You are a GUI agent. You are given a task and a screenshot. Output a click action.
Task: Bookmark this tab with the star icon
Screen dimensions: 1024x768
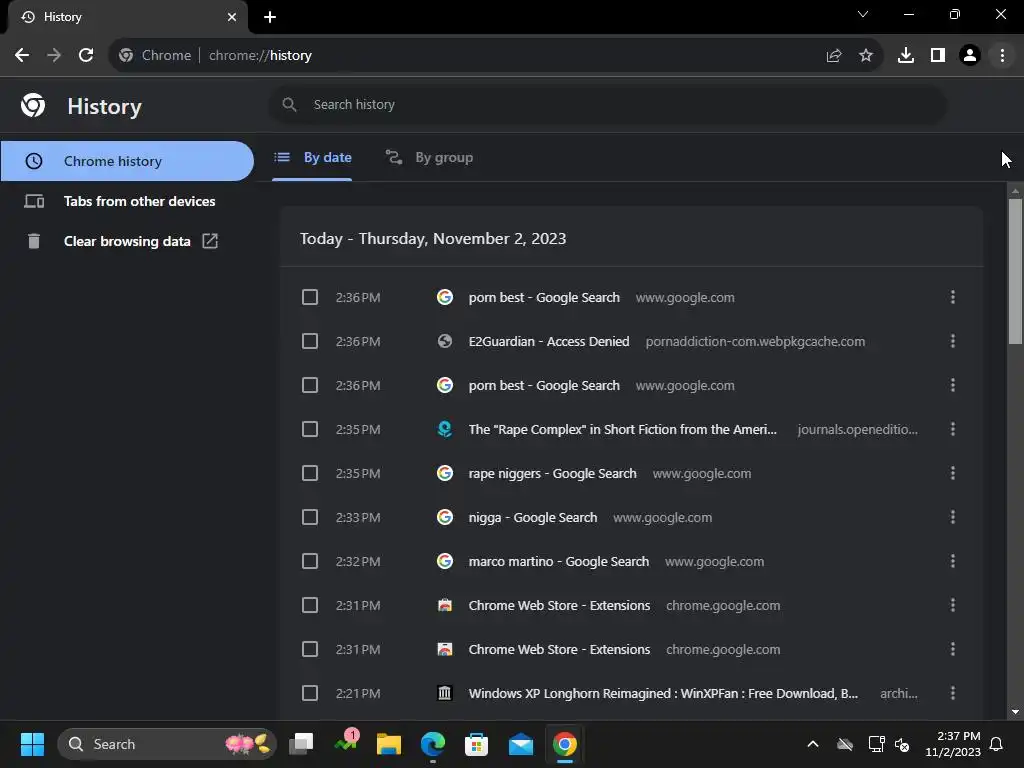click(865, 56)
